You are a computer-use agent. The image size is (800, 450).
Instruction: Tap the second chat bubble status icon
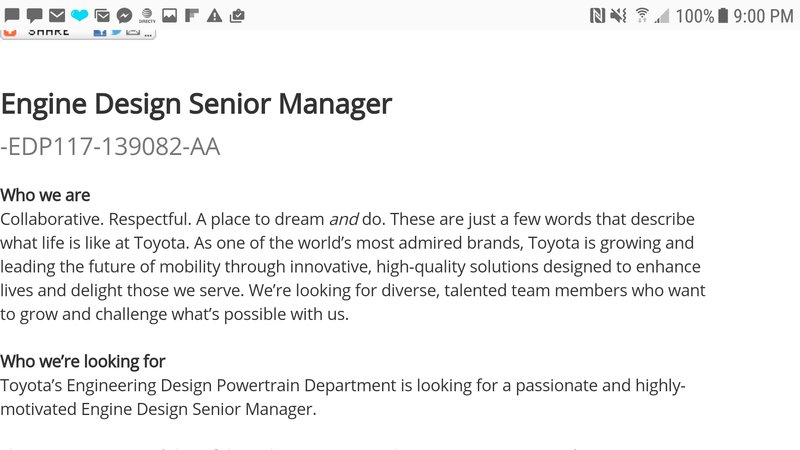click(34, 16)
